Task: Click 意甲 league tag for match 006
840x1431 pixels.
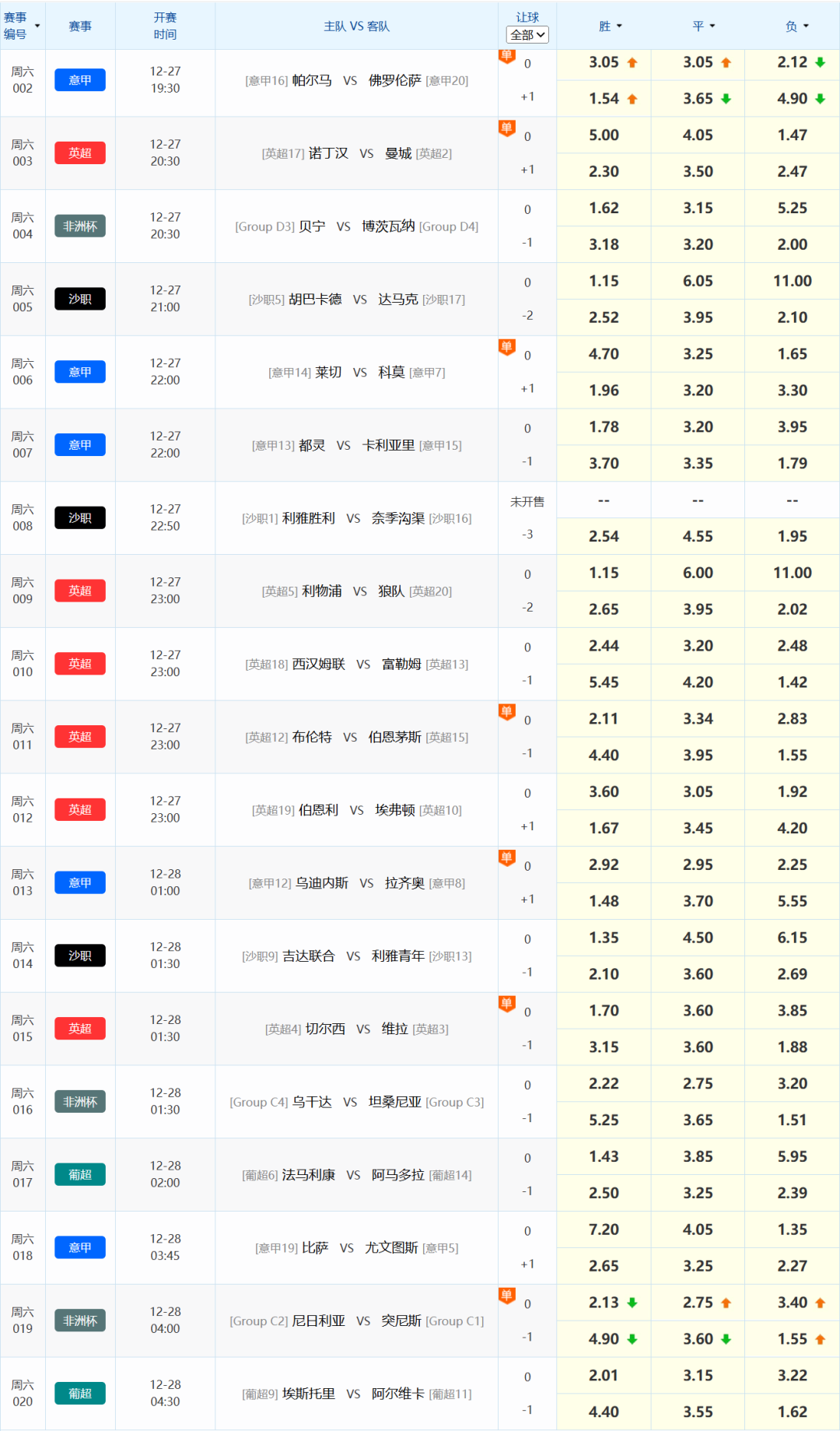Action: [80, 372]
